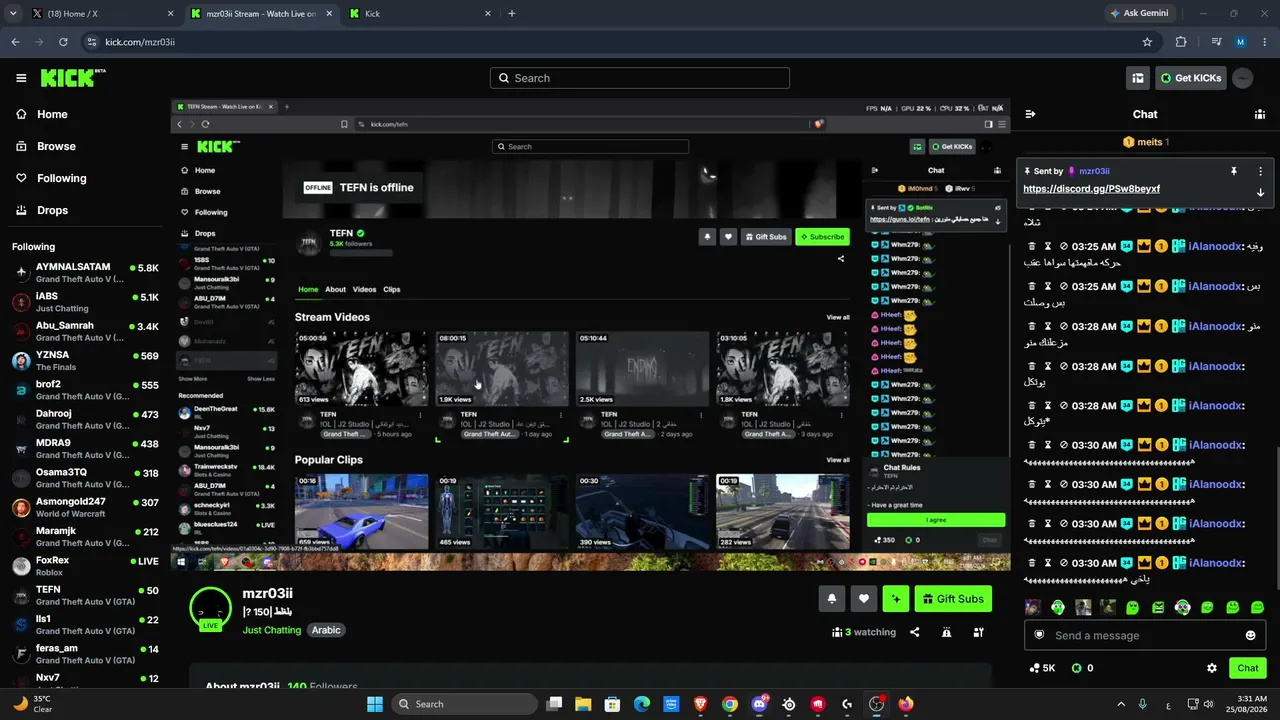Go to the Kick logo homepage
This screenshot has height=720, width=1280.
(73, 78)
